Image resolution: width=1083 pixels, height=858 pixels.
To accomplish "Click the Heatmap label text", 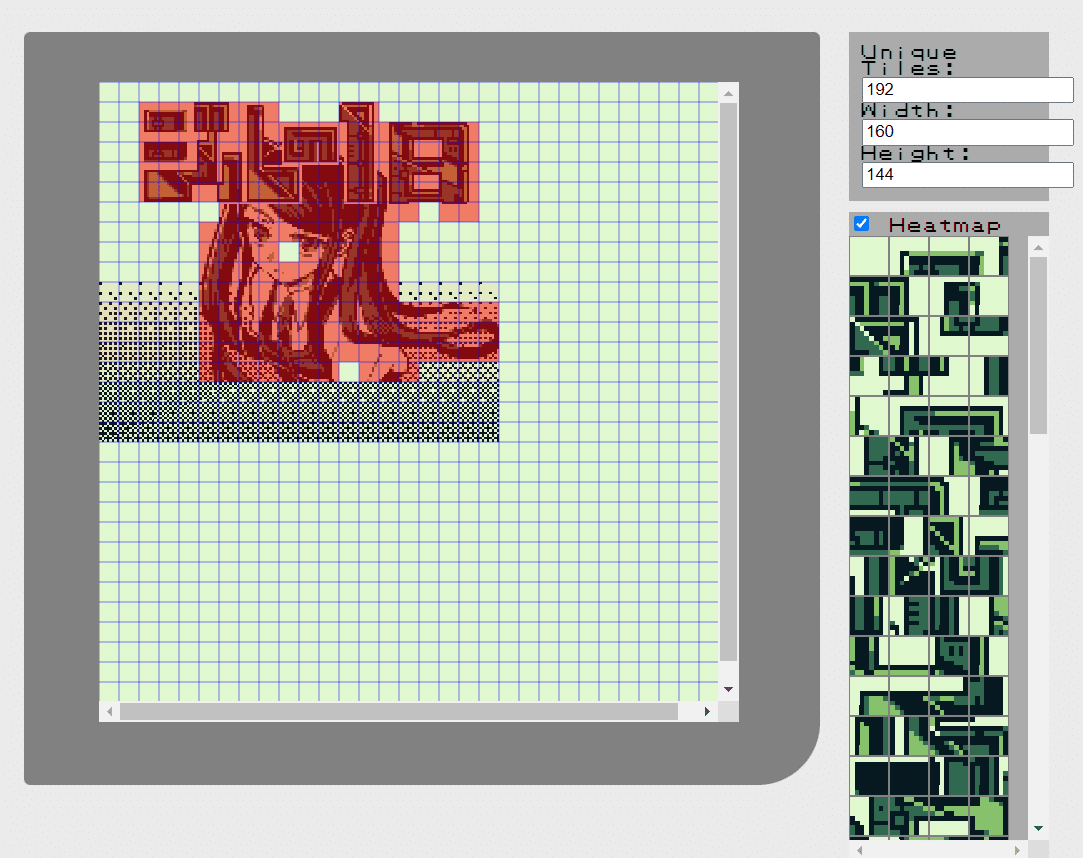I will click(944, 225).
